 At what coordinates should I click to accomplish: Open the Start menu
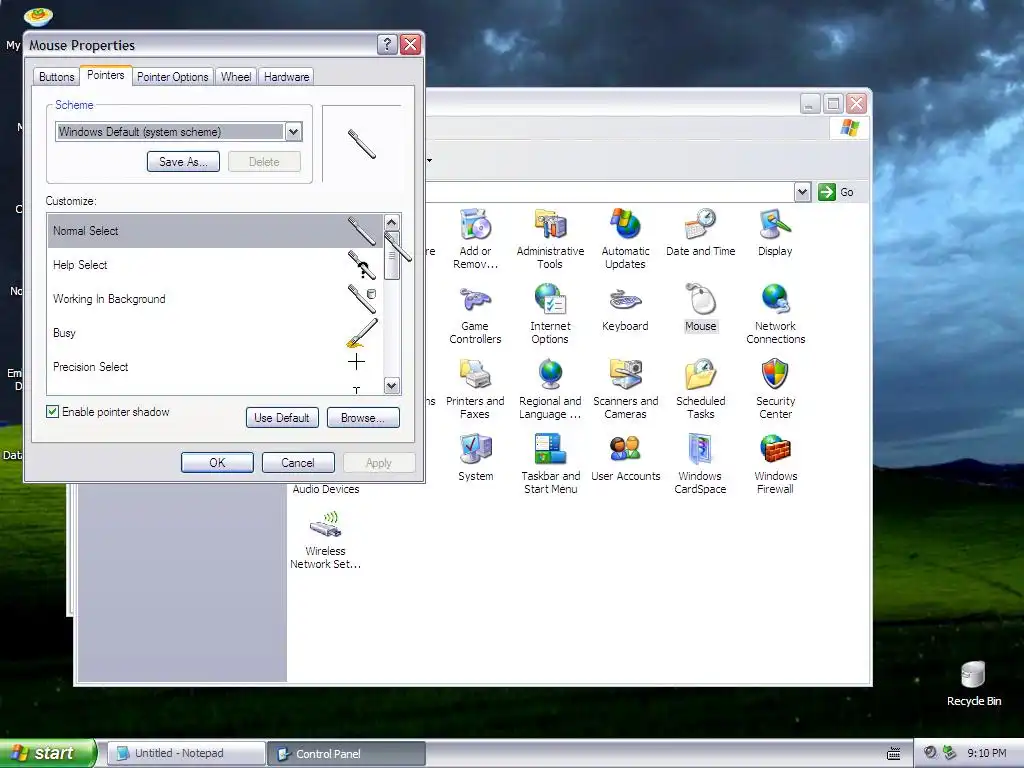(x=48, y=753)
